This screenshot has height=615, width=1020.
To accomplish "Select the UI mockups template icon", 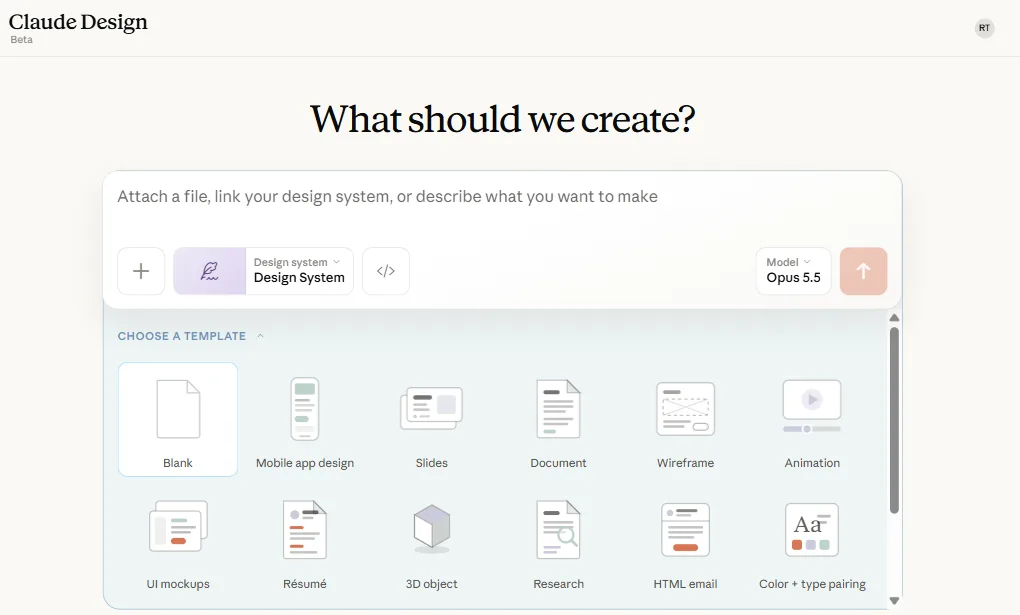I will coord(178,526).
